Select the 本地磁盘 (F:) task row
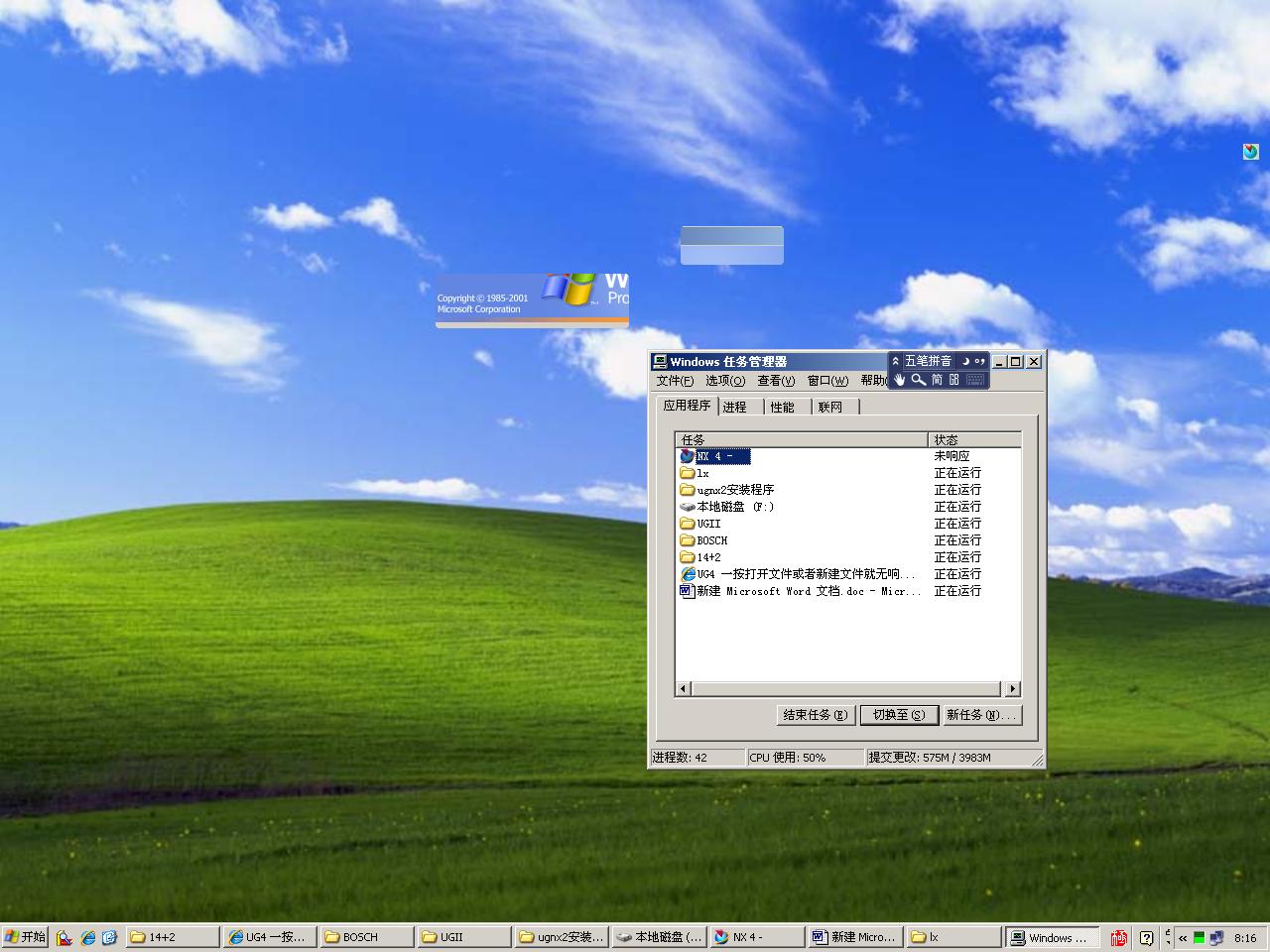The image size is (1270, 952). [x=848, y=507]
